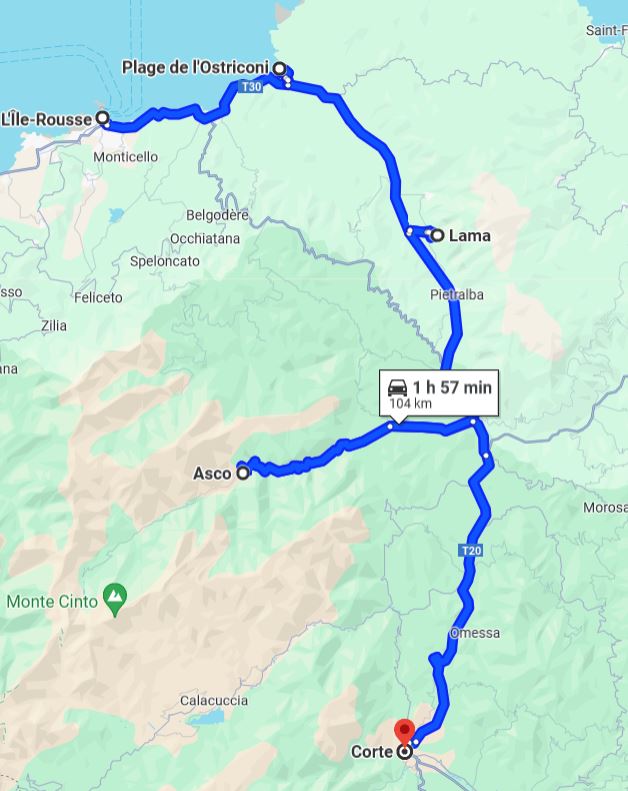Click the red destination pin at Corte

point(404,731)
